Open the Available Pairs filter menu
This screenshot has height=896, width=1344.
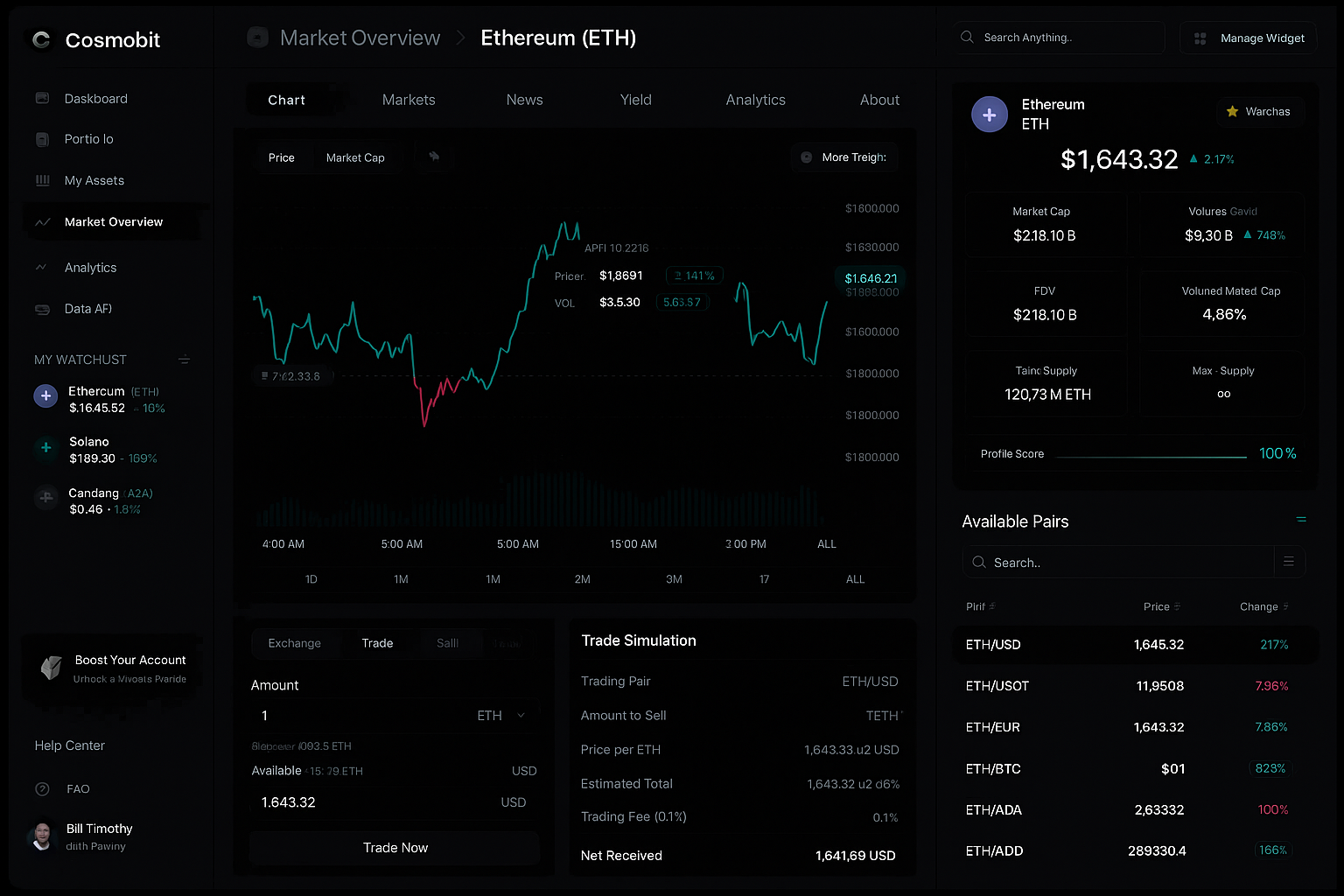1288,562
